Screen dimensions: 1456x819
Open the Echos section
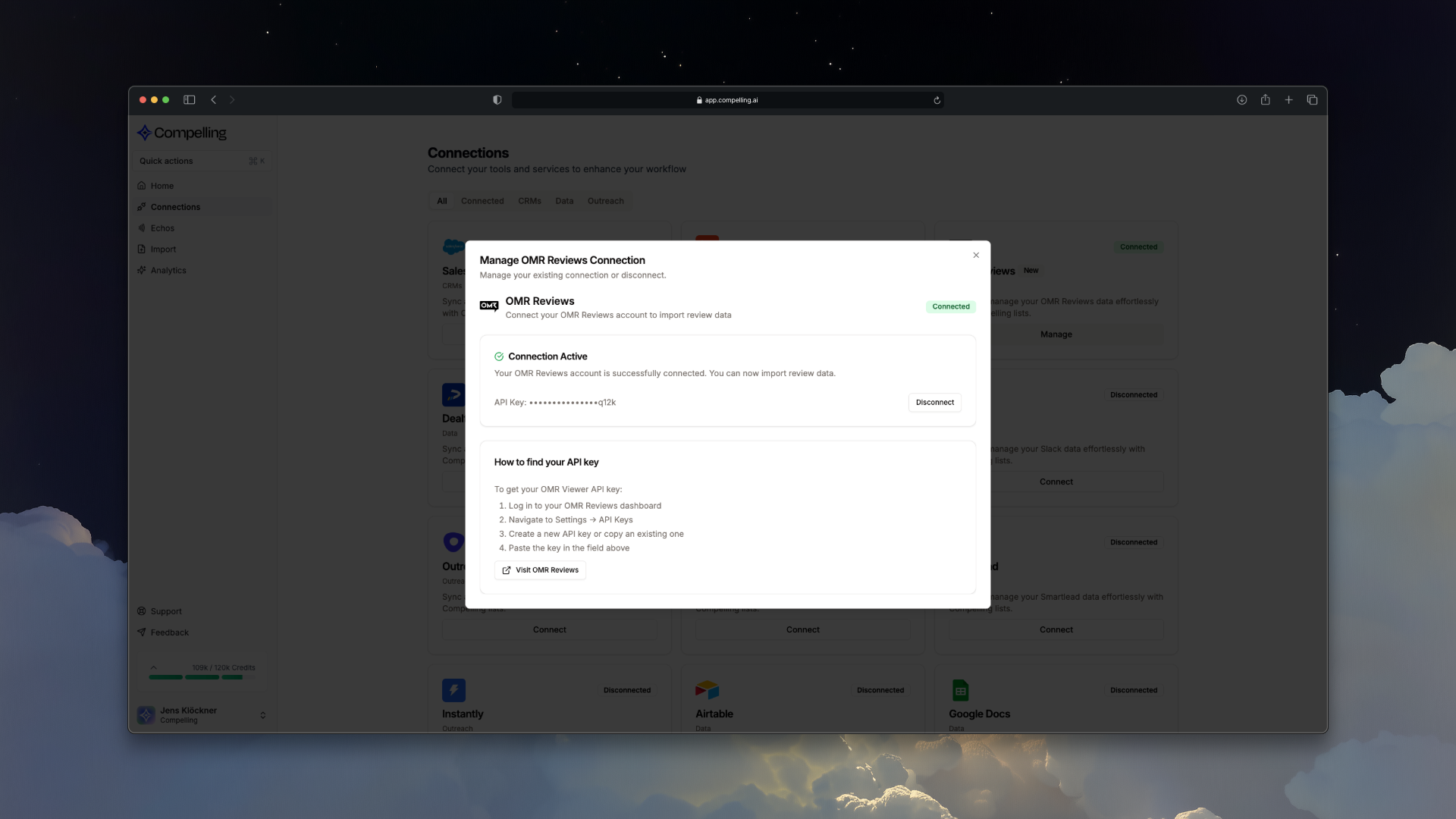coord(162,227)
